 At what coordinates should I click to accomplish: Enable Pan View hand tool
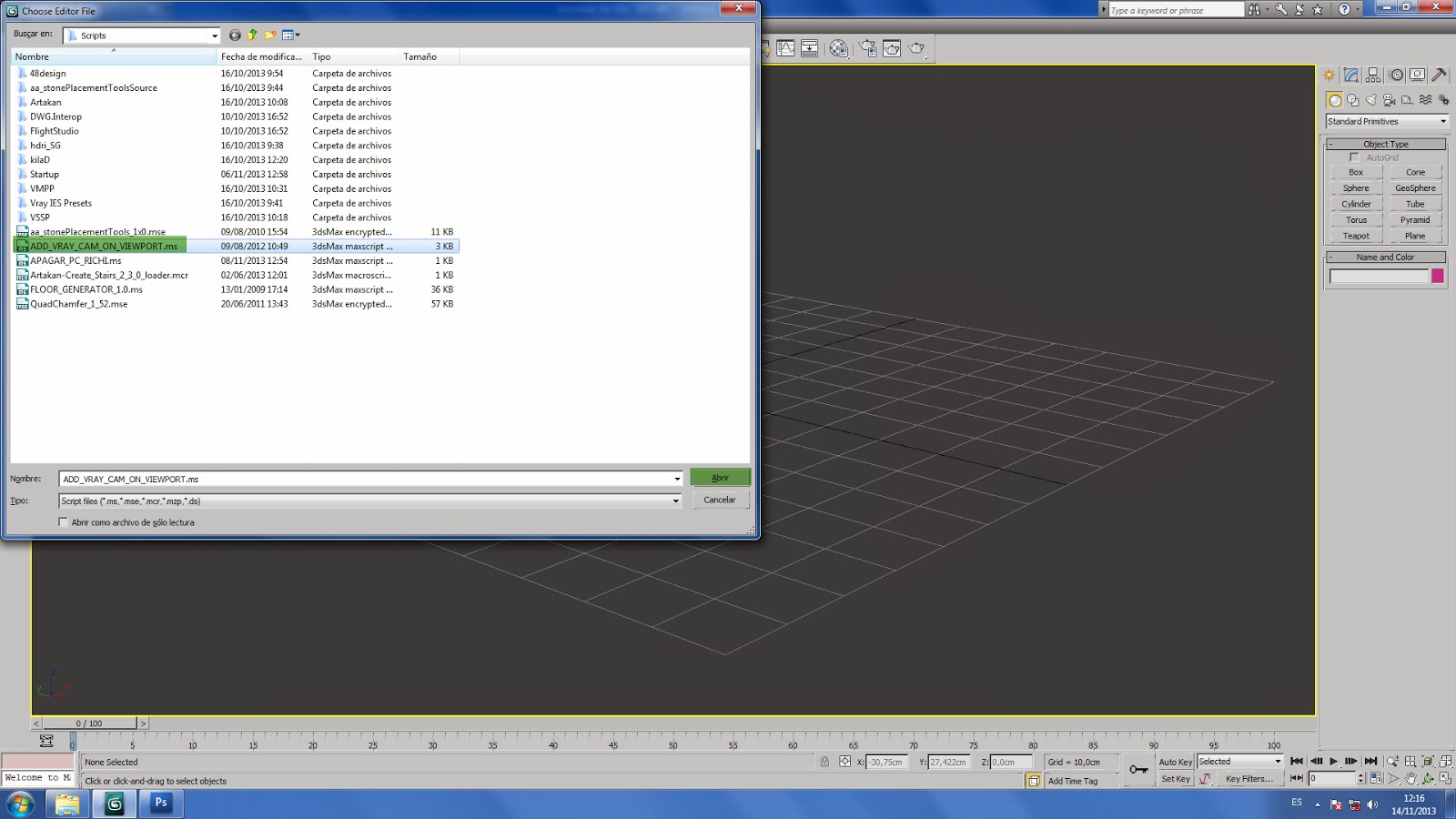(1410, 779)
